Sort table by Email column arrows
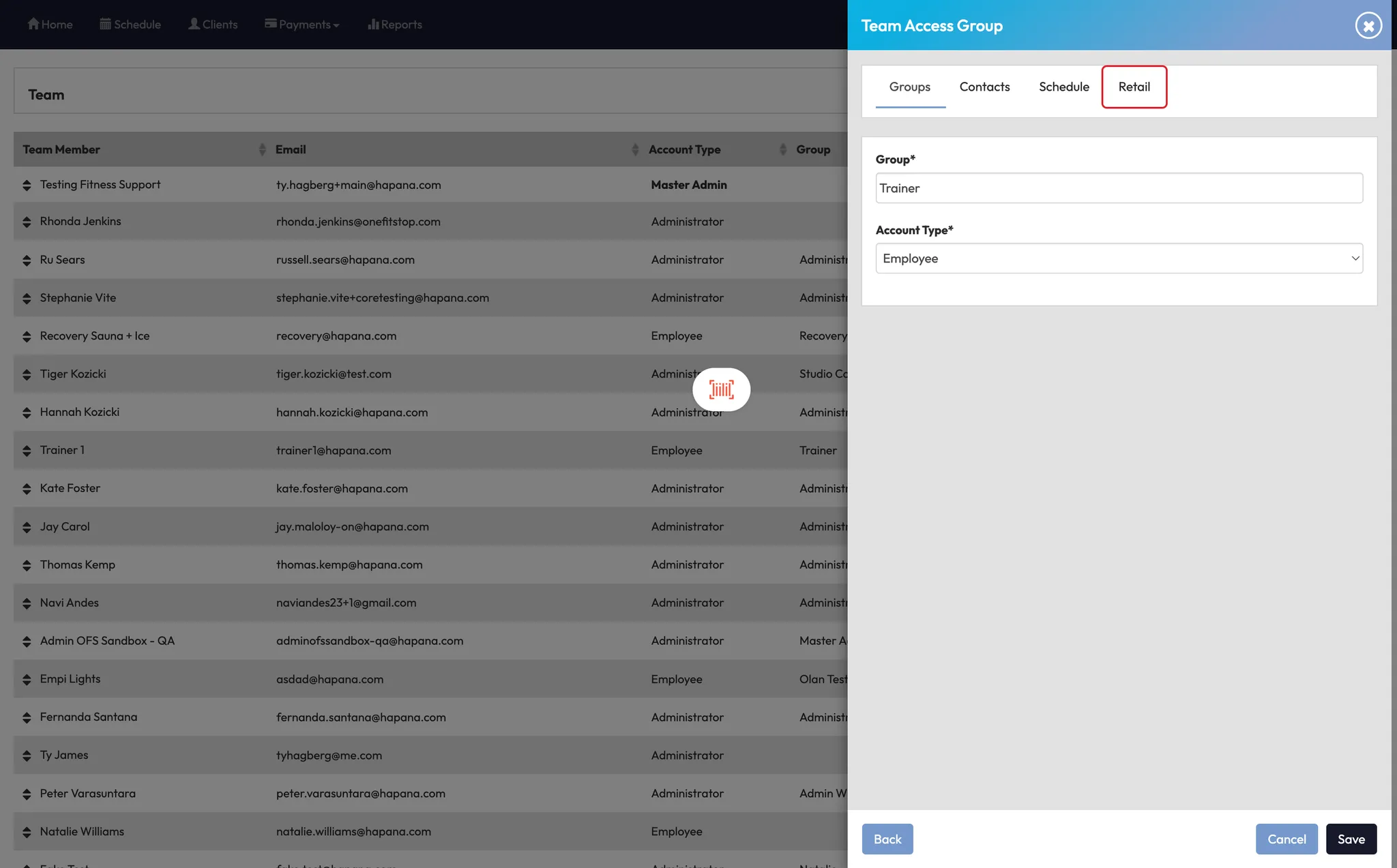 coord(635,149)
